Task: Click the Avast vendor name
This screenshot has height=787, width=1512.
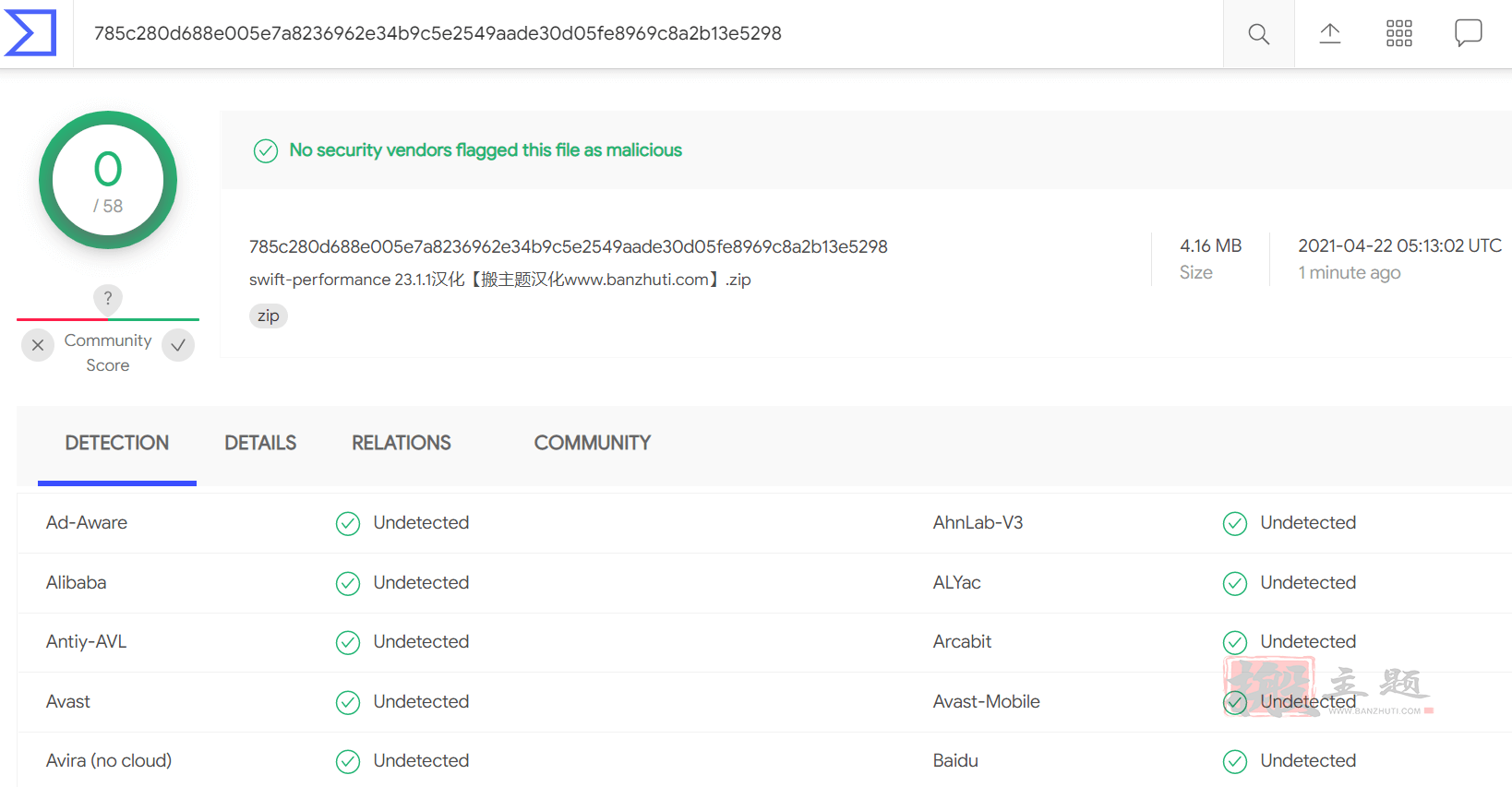Action: click(x=68, y=702)
